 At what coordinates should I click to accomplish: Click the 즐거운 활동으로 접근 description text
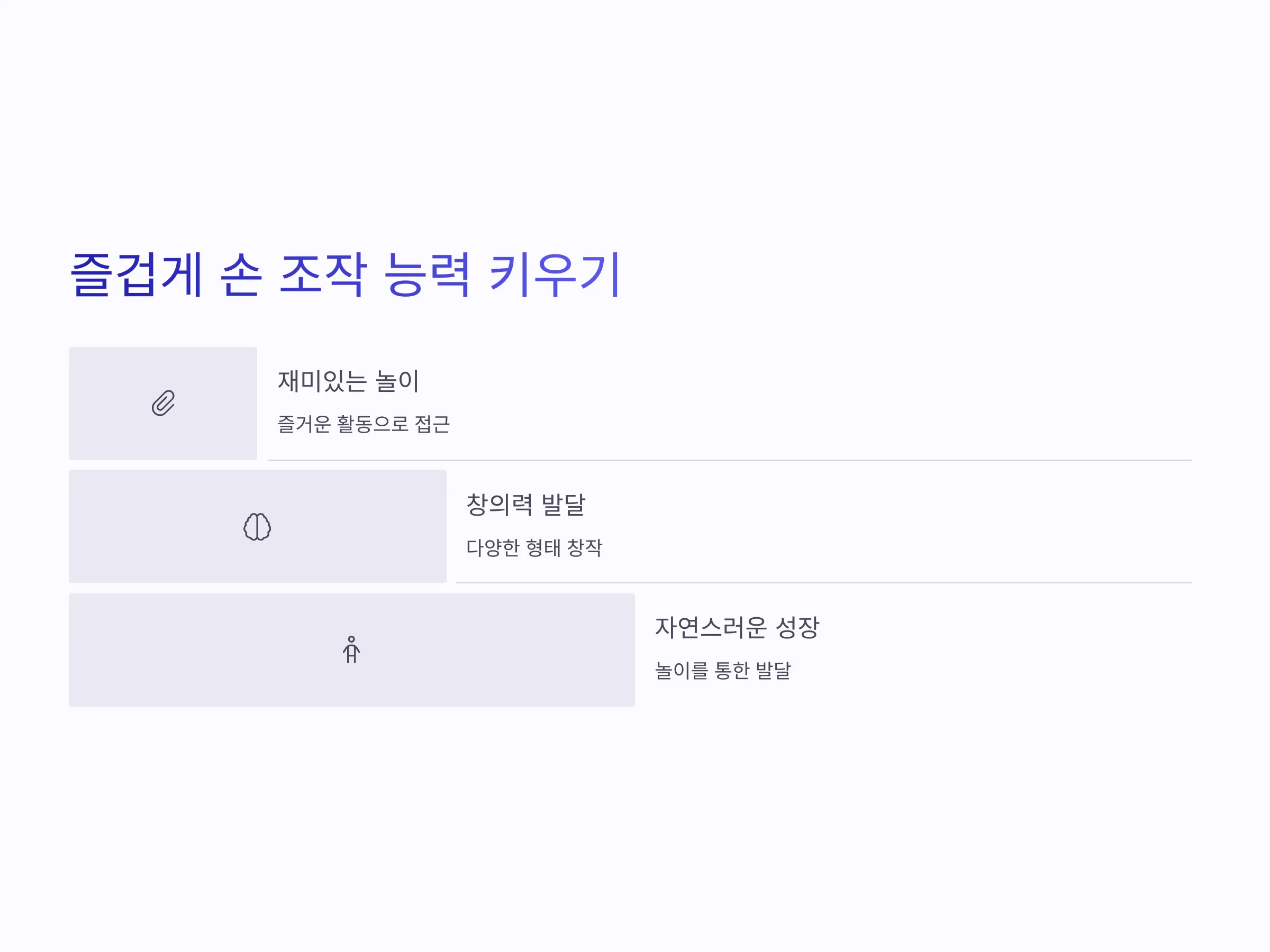point(364,424)
